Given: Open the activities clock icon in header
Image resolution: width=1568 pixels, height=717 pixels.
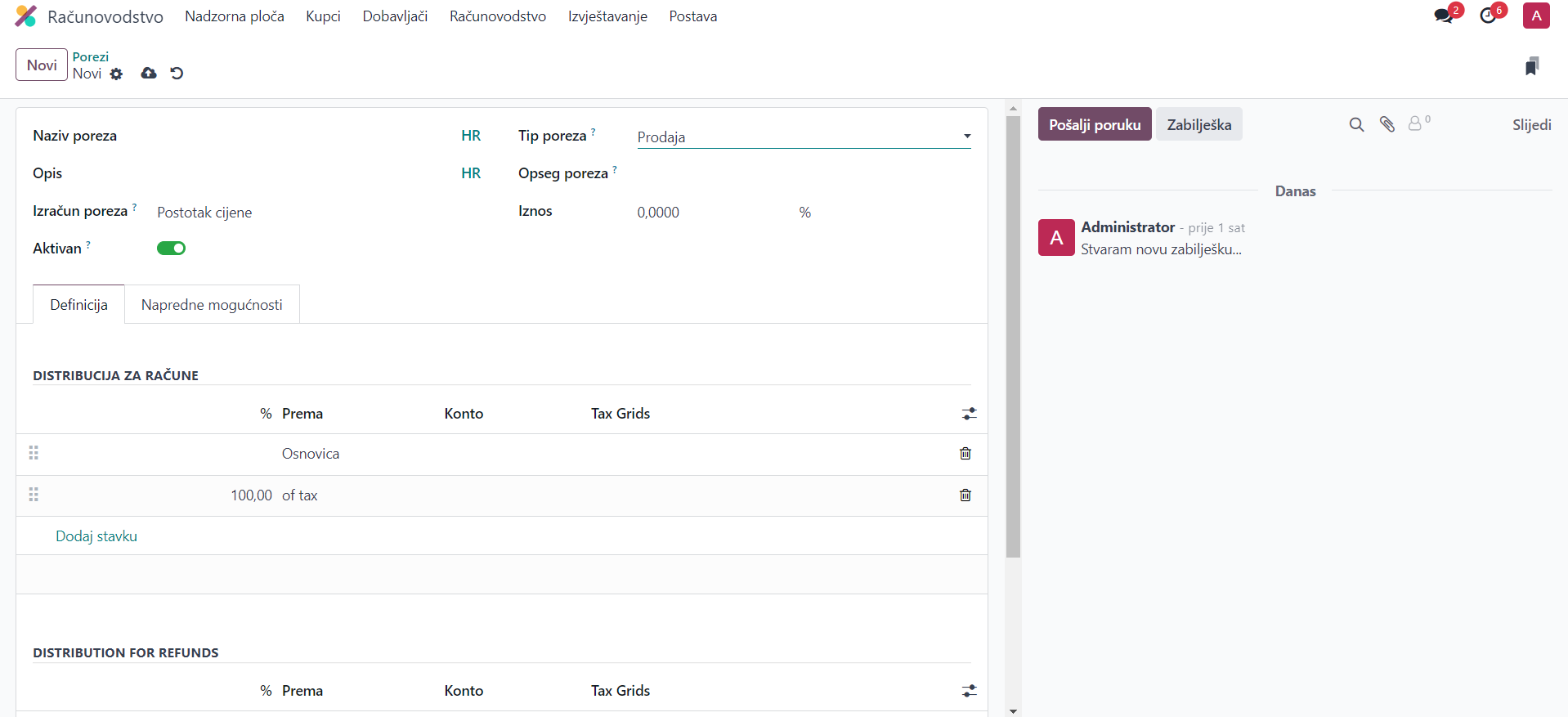Looking at the screenshot, I should click(x=1489, y=16).
